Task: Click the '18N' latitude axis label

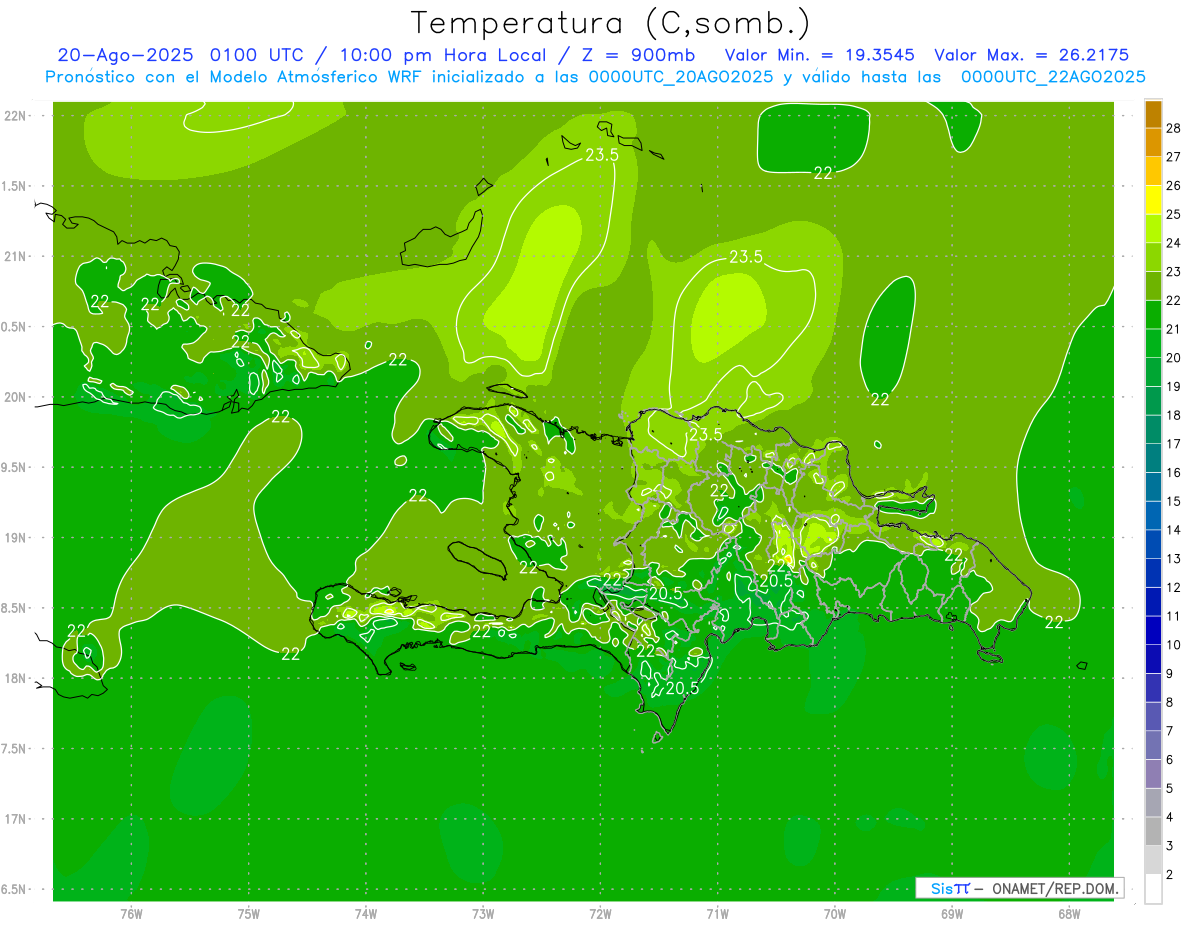Action: pyautogui.click(x=16, y=678)
